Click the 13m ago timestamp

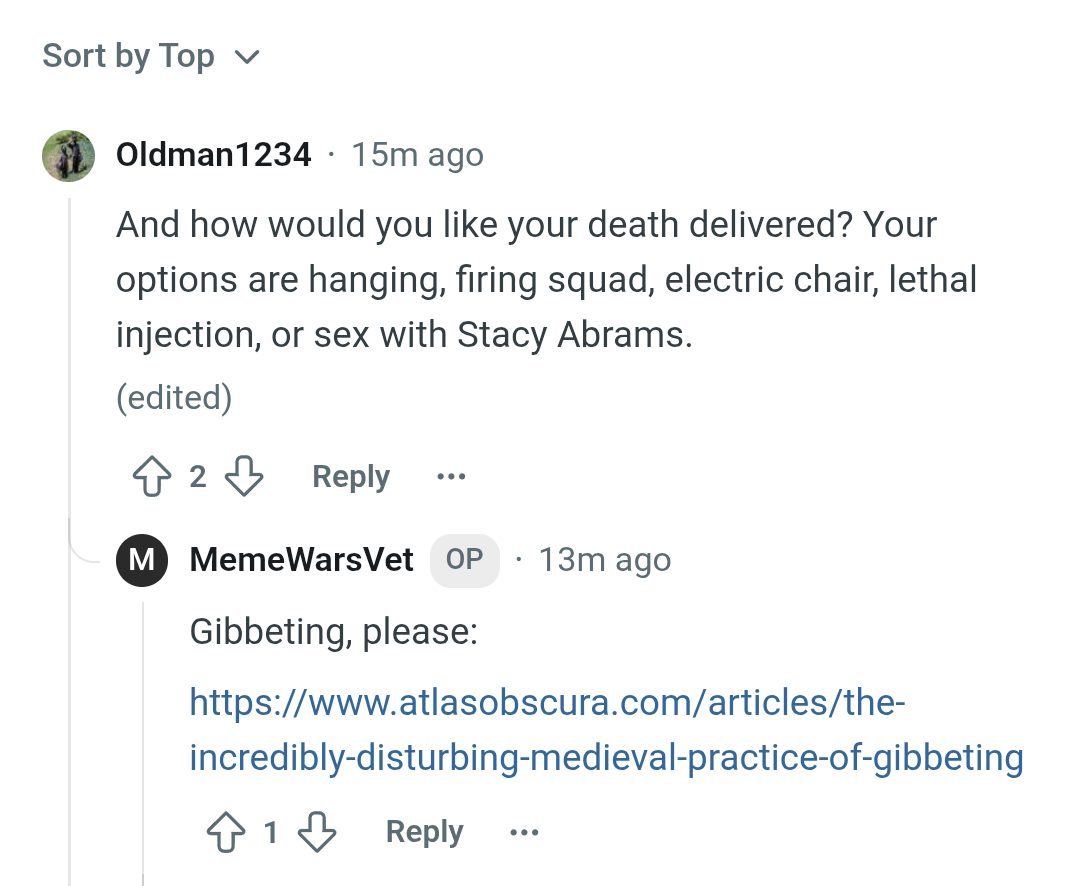click(604, 560)
